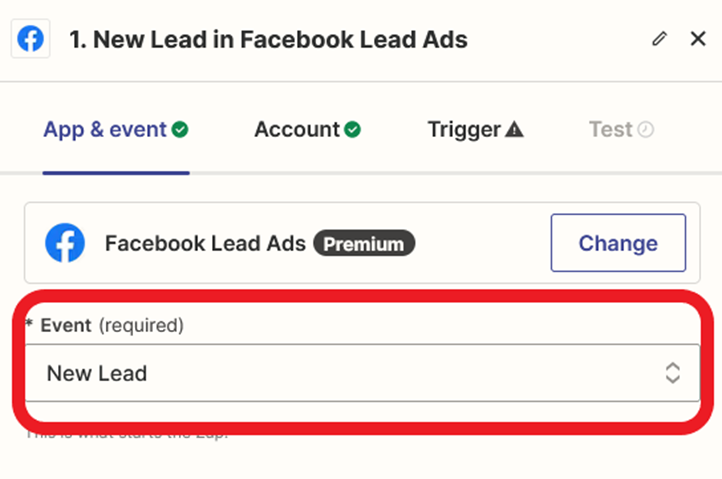The width and height of the screenshot is (722, 479).
Task: Click the Premium badge
Action: click(x=364, y=243)
